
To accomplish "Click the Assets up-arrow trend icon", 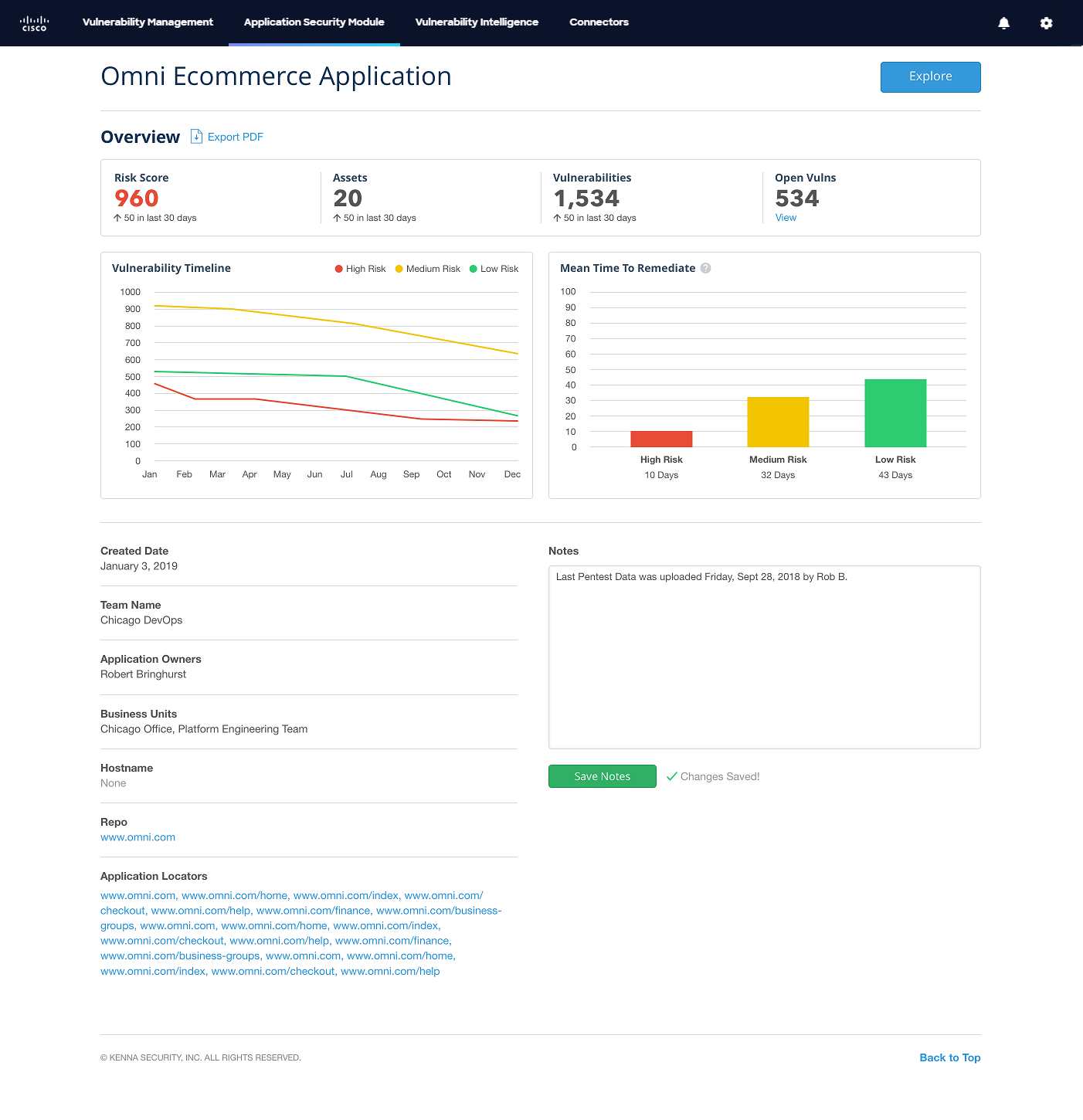I will (x=337, y=218).
